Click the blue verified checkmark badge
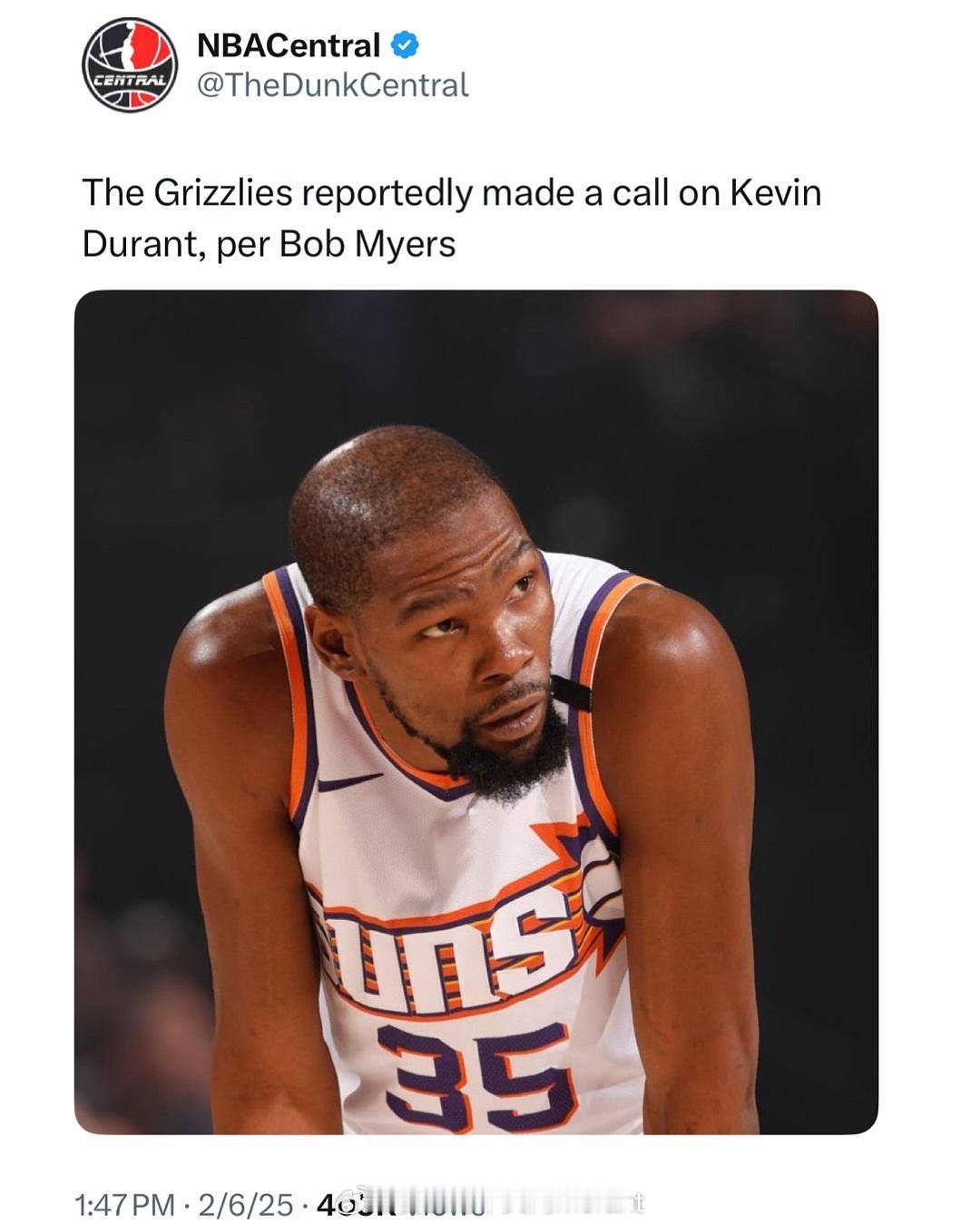Screen dimensions: 980x1225 click(x=405, y=44)
